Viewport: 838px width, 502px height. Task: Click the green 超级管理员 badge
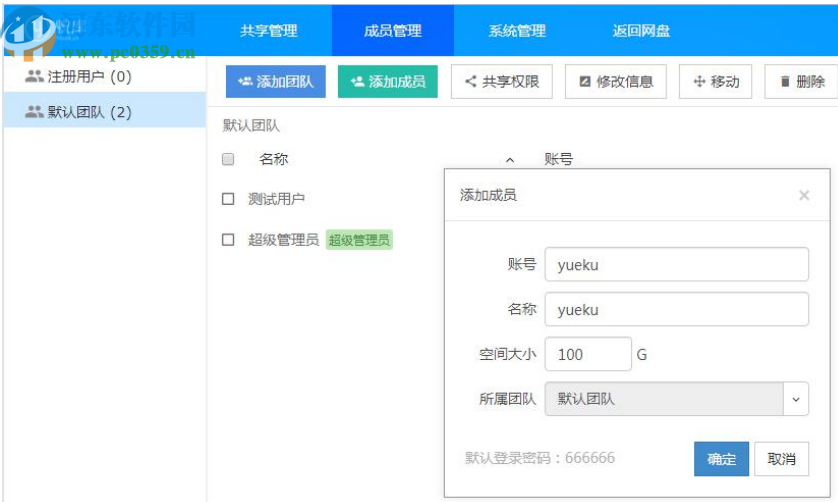[x=359, y=240]
